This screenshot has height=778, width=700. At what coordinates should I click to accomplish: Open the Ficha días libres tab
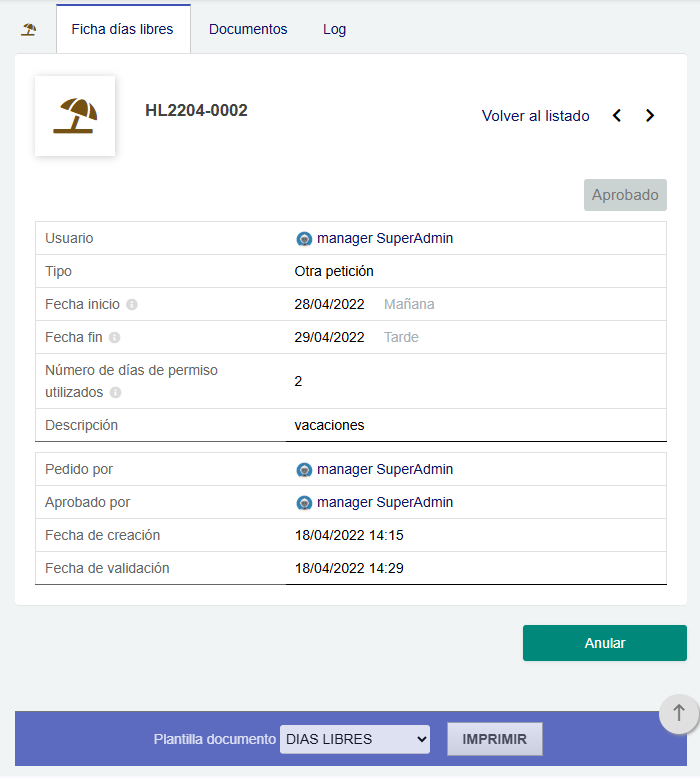tap(123, 29)
